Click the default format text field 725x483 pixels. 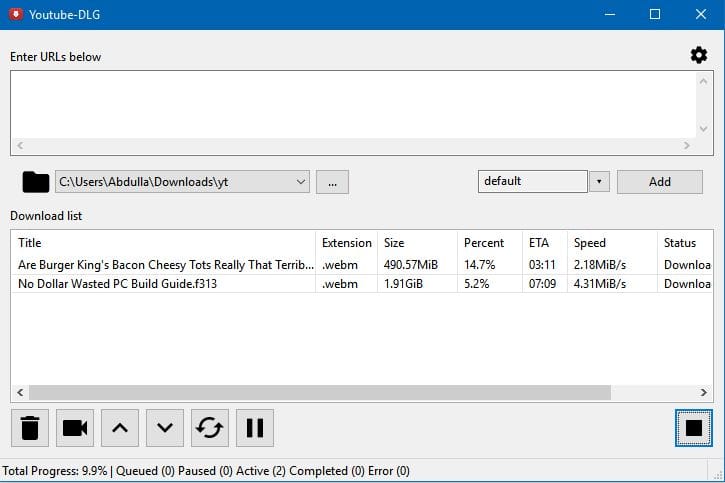[x=533, y=181]
